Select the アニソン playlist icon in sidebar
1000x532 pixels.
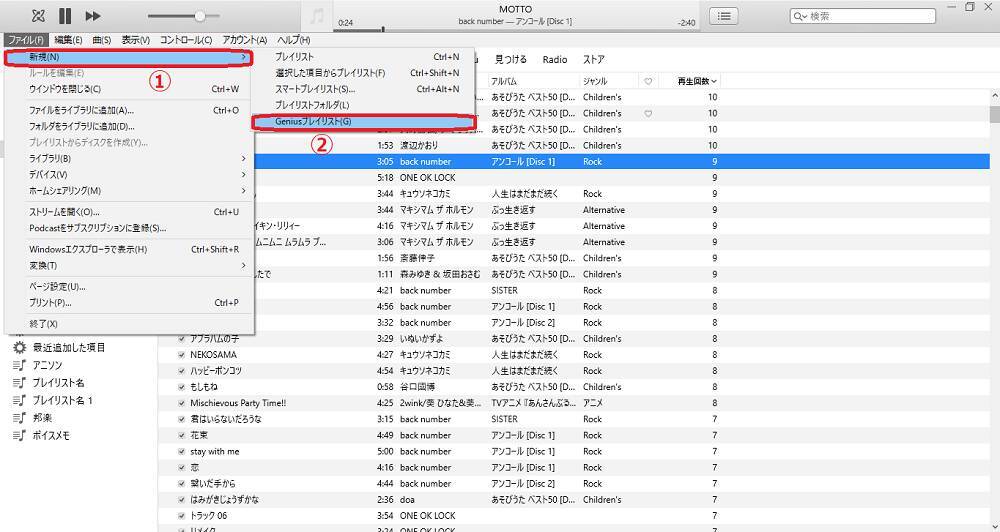[19, 365]
